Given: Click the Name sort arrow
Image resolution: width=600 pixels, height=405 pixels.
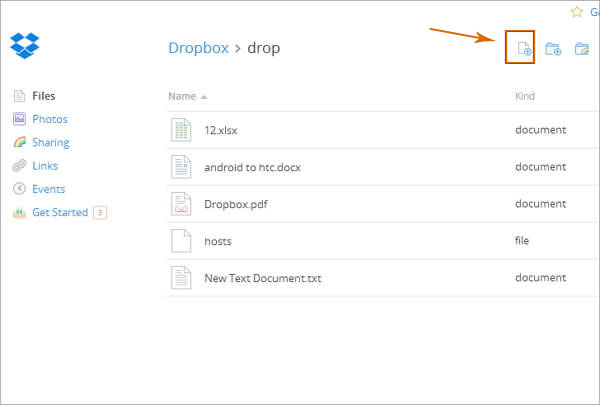Looking at the screenshot, I should (204, 97).
